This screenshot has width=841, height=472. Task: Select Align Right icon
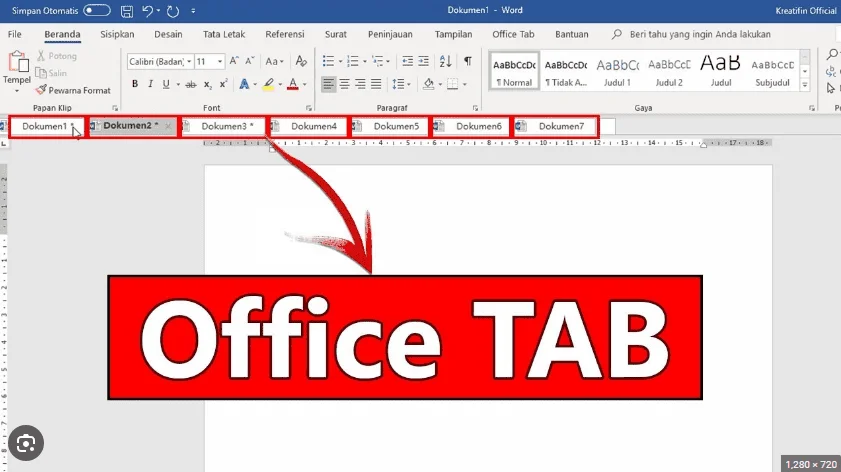[360, 84]
